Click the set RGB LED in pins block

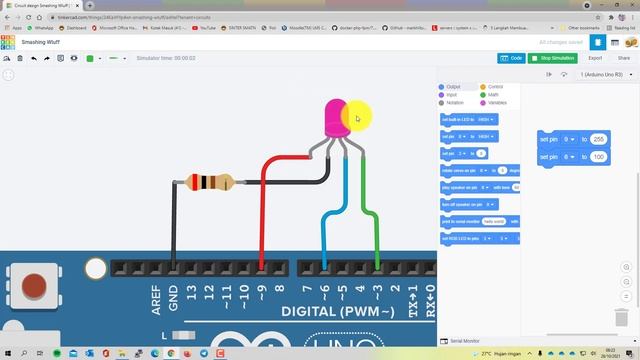[480, 238]
